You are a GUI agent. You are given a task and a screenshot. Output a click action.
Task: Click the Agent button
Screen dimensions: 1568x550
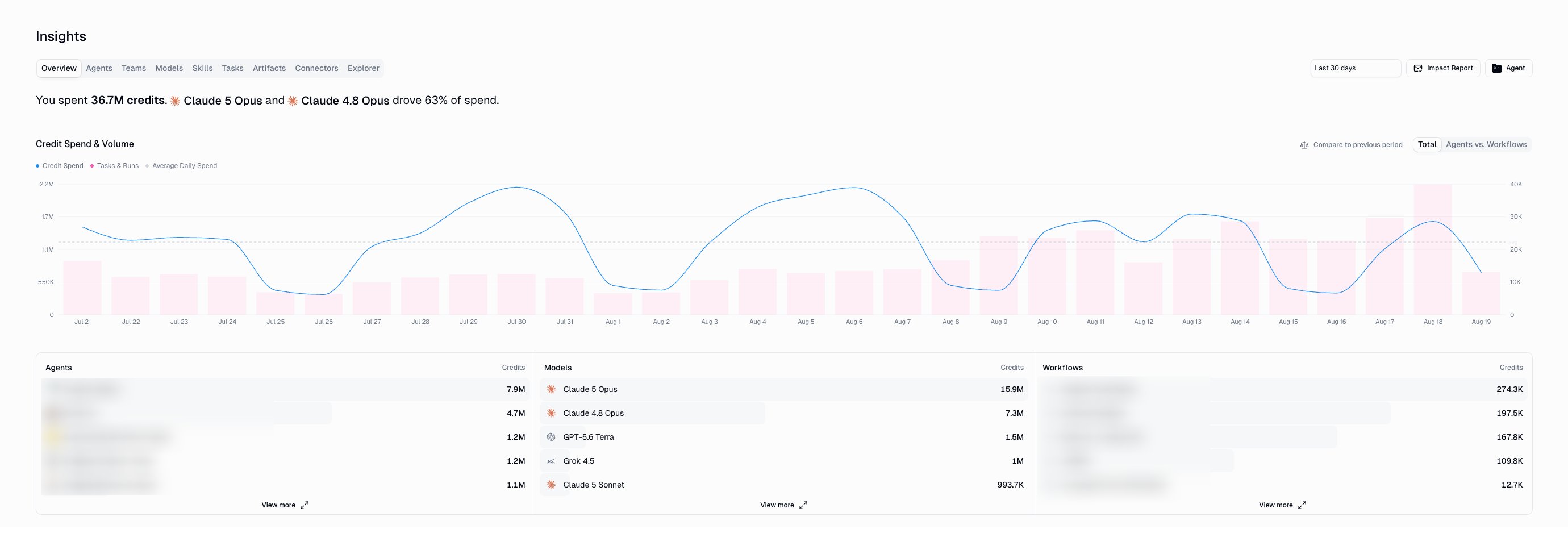(1508, 68)
